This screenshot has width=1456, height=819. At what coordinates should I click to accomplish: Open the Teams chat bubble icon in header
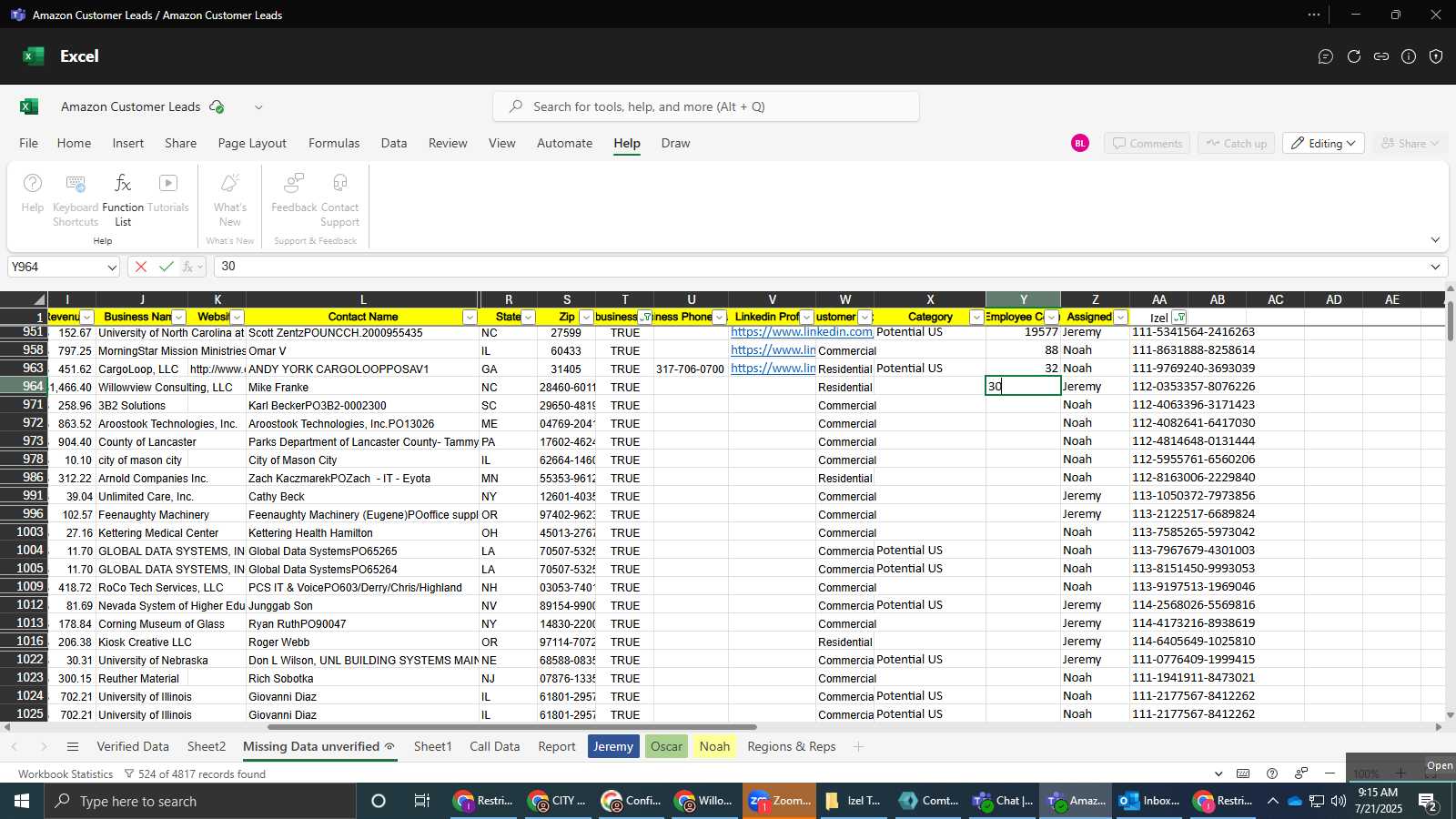click(x=1326, y=56)
